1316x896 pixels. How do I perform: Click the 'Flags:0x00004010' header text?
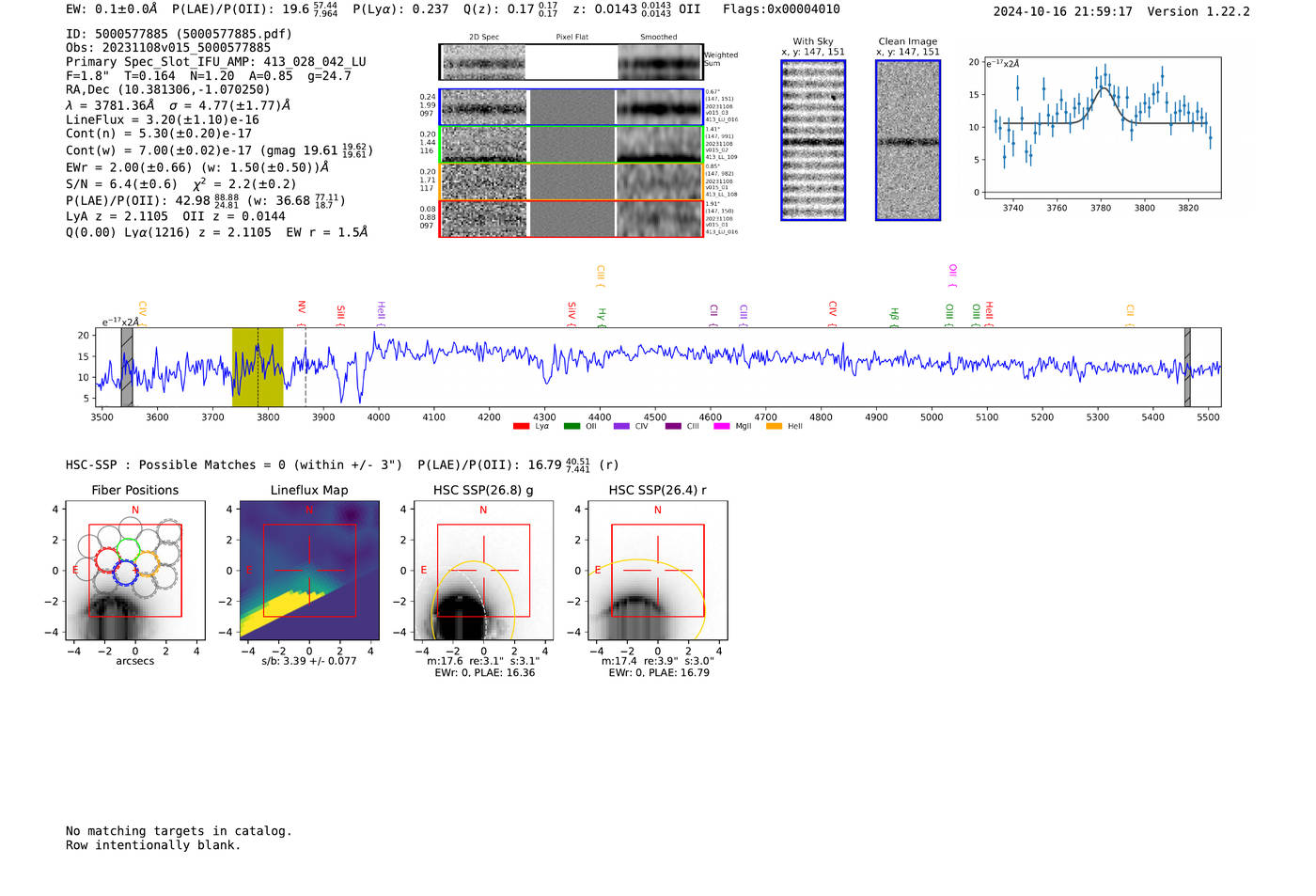click(781, 9)
